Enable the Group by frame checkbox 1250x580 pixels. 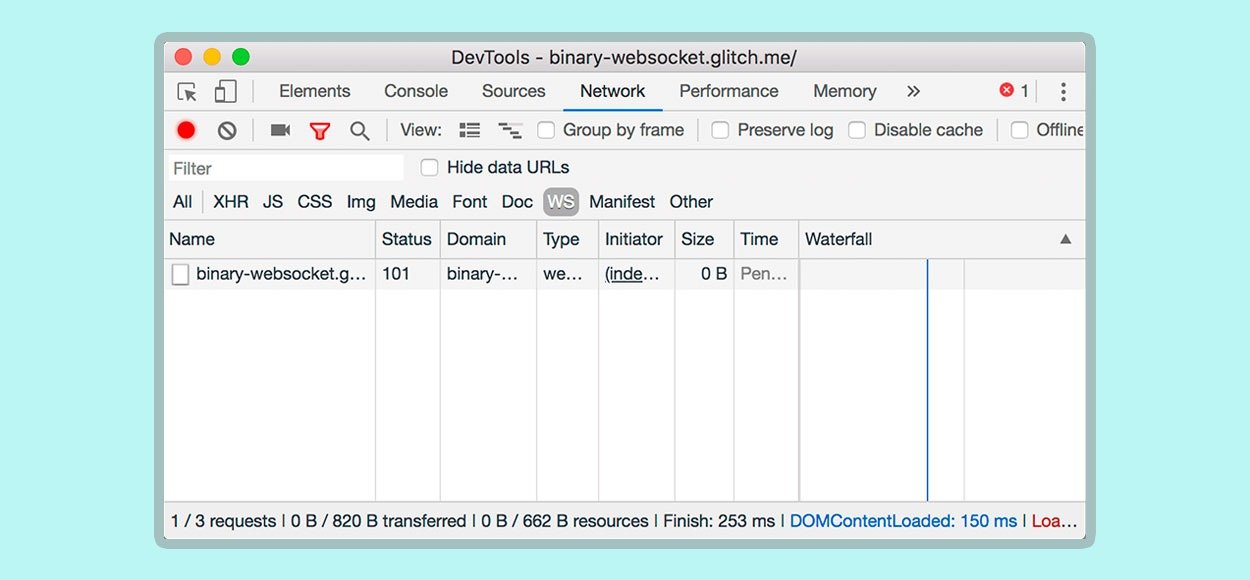pos(546,130)
